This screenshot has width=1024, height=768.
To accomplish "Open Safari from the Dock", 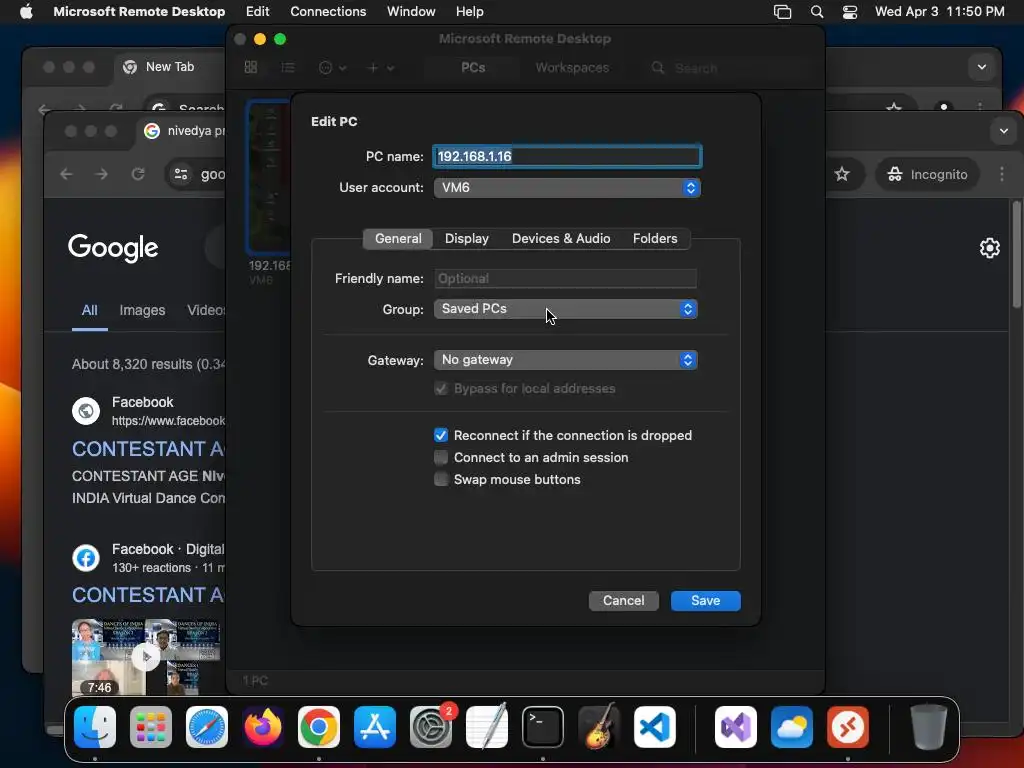I will pyautogui.click(x=207, y=727).
